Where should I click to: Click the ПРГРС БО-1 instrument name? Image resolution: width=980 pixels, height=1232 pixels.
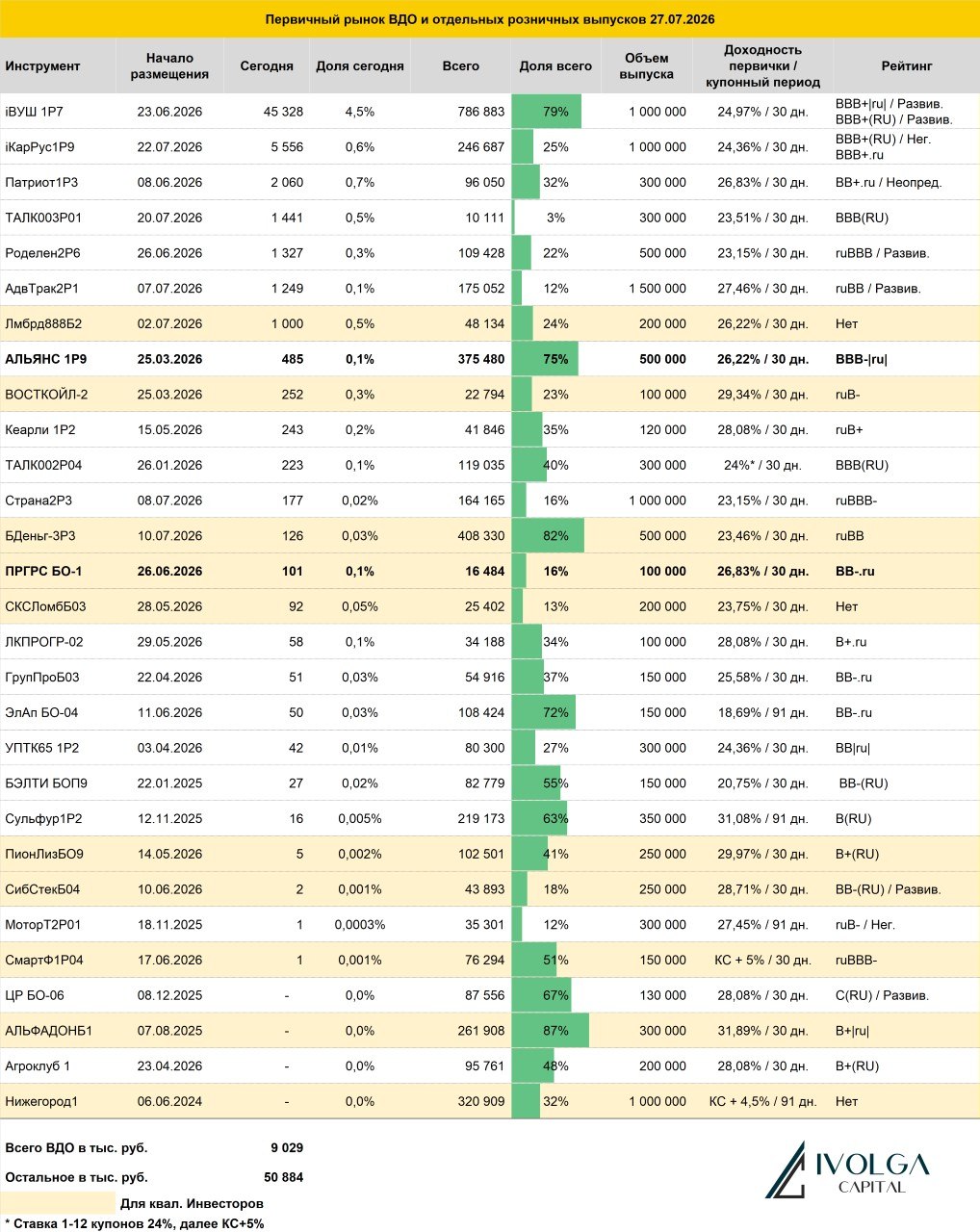point(43,572)
